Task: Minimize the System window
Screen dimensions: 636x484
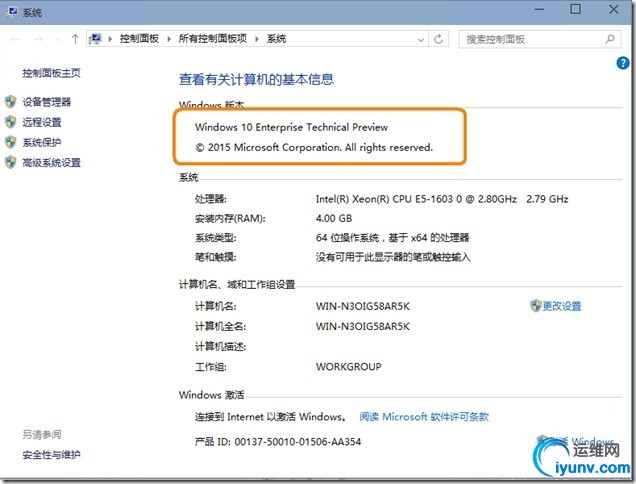Action: [x=539, y=10]
